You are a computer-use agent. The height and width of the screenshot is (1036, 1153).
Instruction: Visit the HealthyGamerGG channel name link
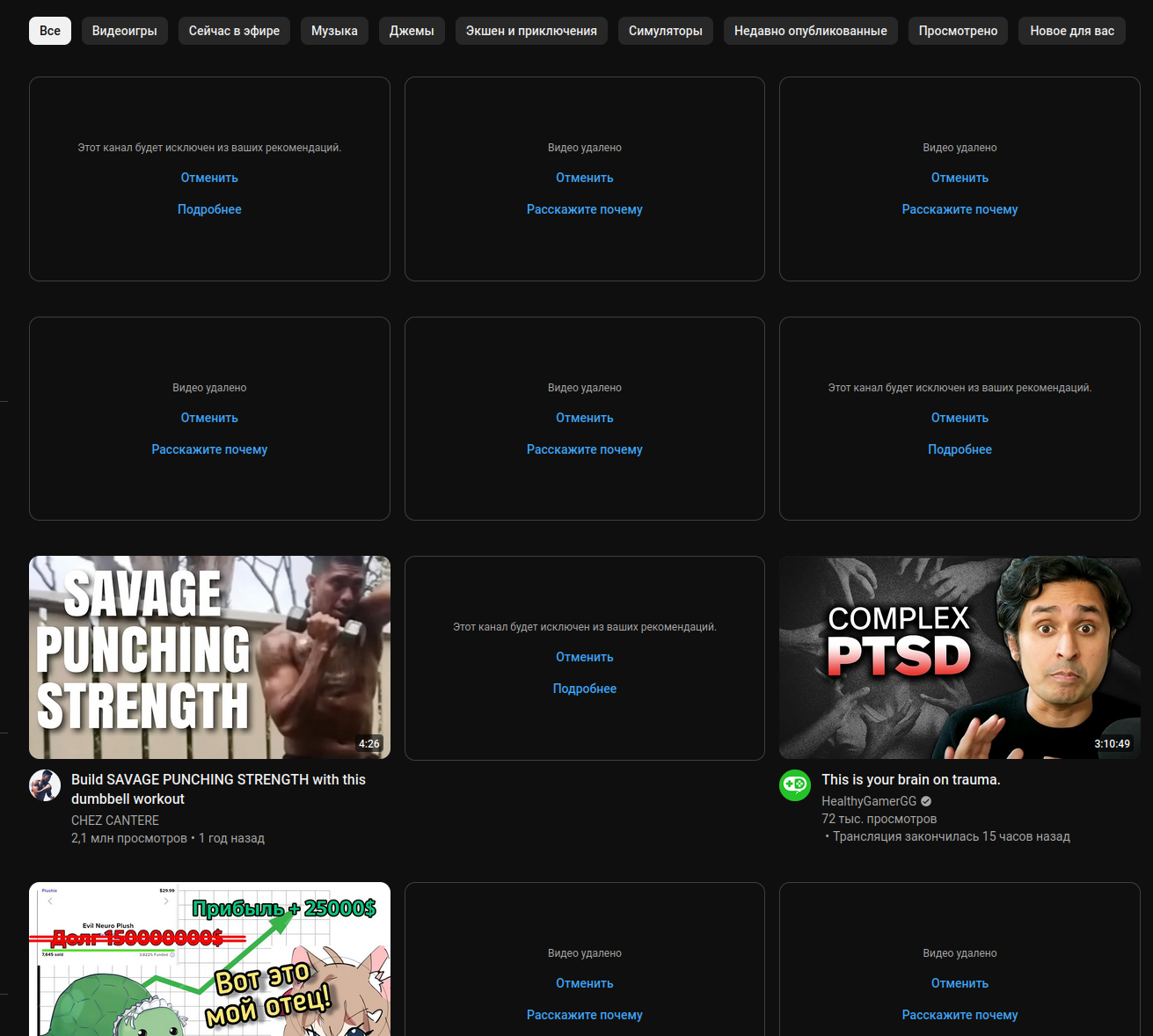(869, 801)
